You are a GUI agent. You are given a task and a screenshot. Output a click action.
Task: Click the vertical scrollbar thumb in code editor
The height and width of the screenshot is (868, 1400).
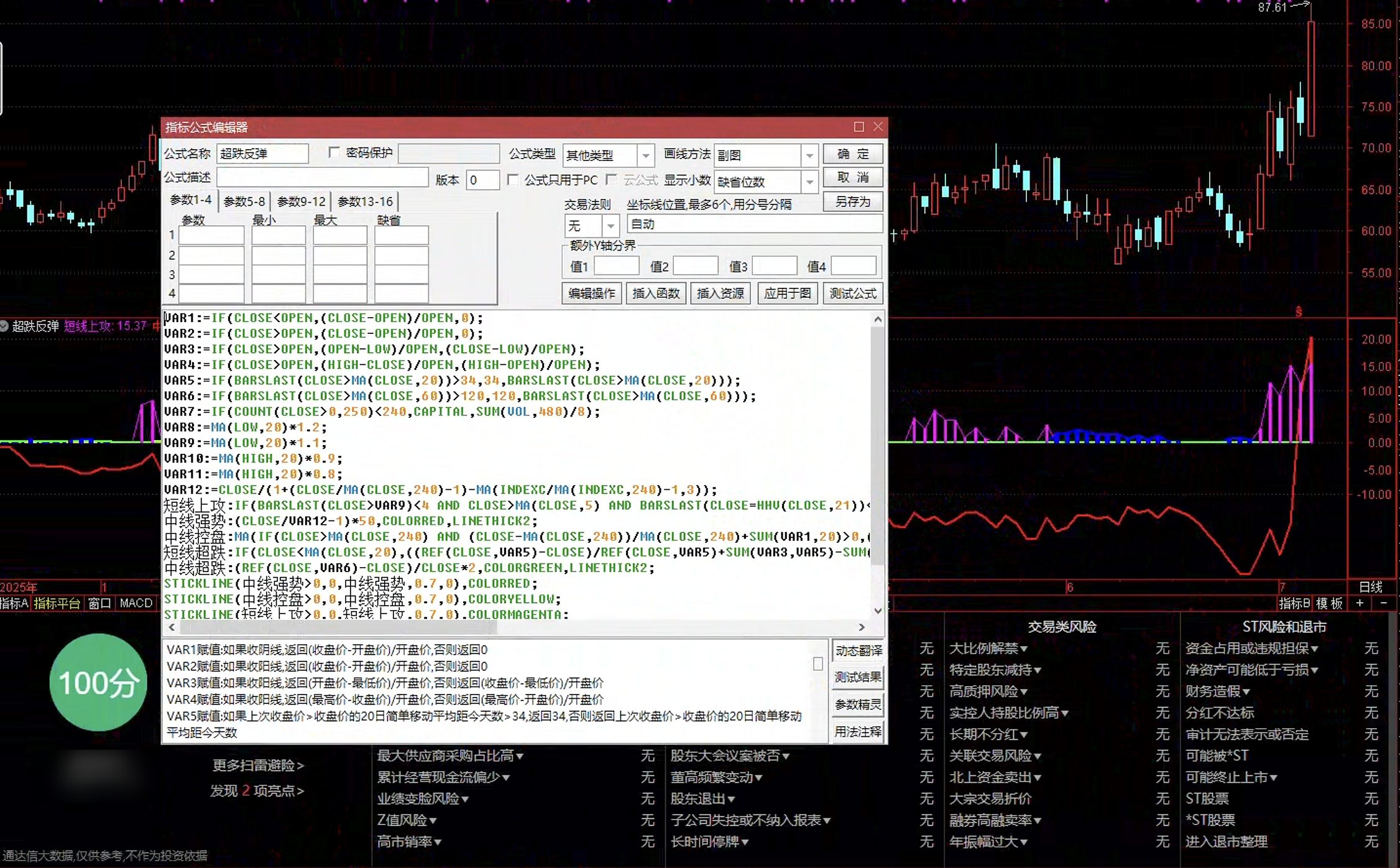point(878,446)
